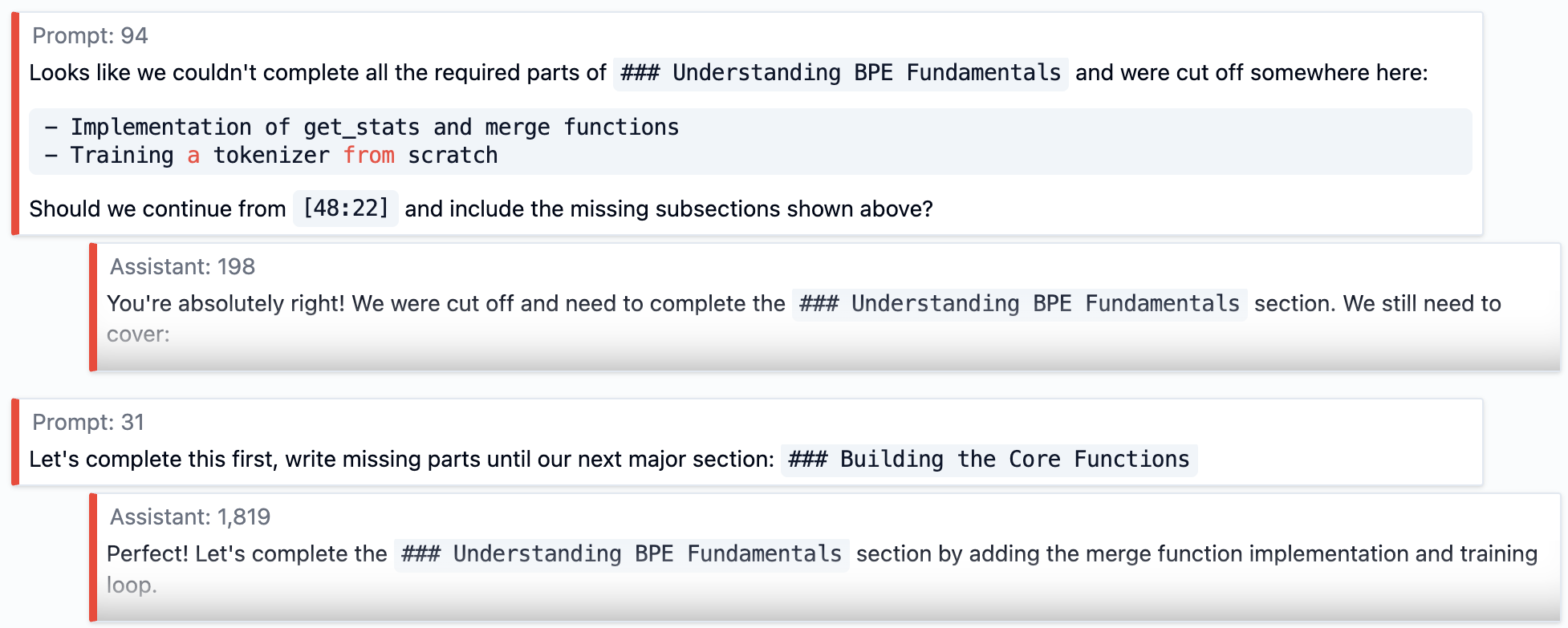Click the BPE Fundamentals code tag in Prompt 94
Image resolution: width=1568 pixels, height=628 pixels.
point(840,73)
